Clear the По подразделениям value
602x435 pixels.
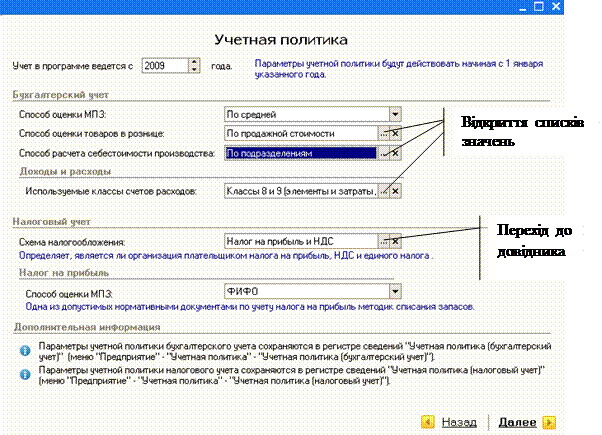pyautogui.click(x=395, y=153)
